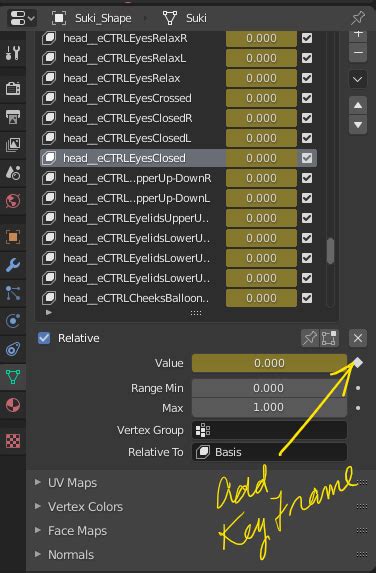Select head__eCTRLEyesRelaxL shape key row

[x=178, y=58]
